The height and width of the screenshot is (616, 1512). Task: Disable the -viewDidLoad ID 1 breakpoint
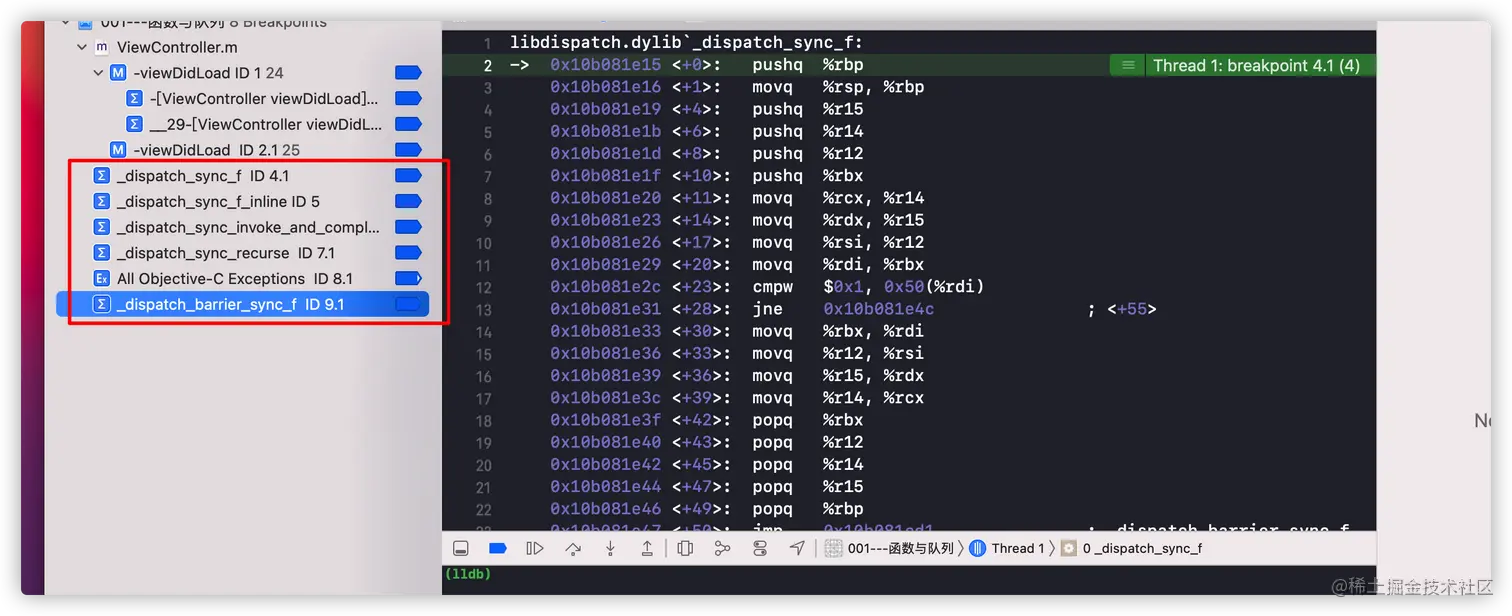(x=409, y=73)
